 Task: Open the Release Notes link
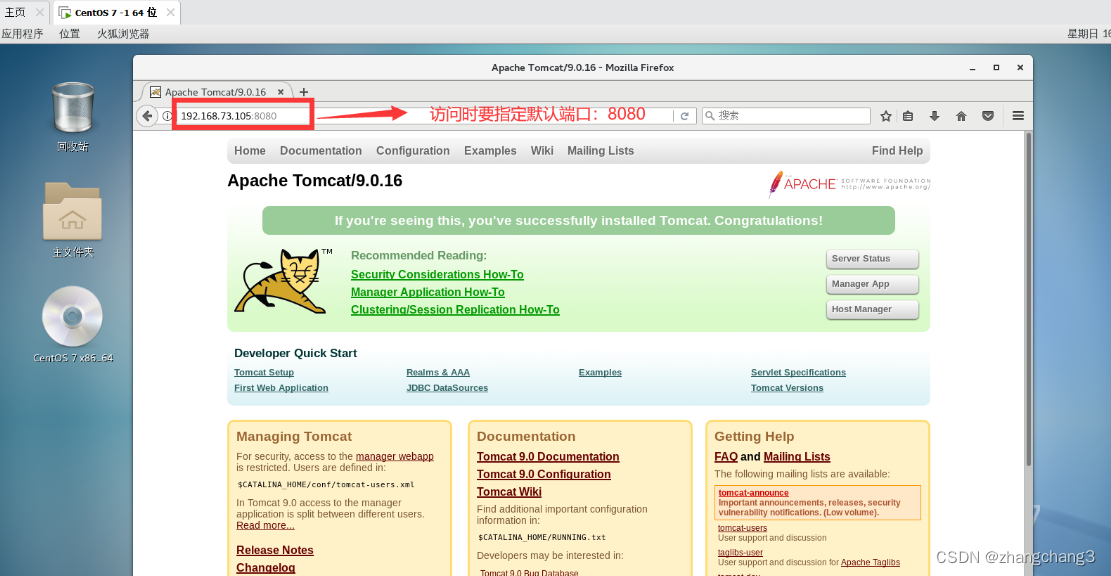click(274, 550)
